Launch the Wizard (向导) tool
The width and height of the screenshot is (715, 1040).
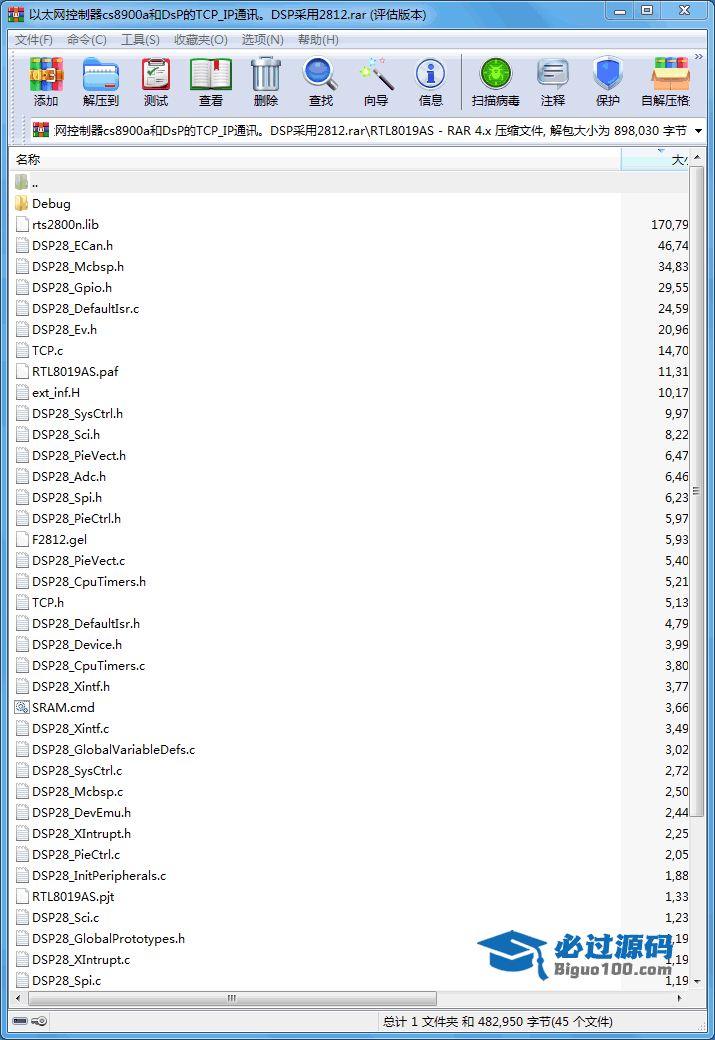376,81
